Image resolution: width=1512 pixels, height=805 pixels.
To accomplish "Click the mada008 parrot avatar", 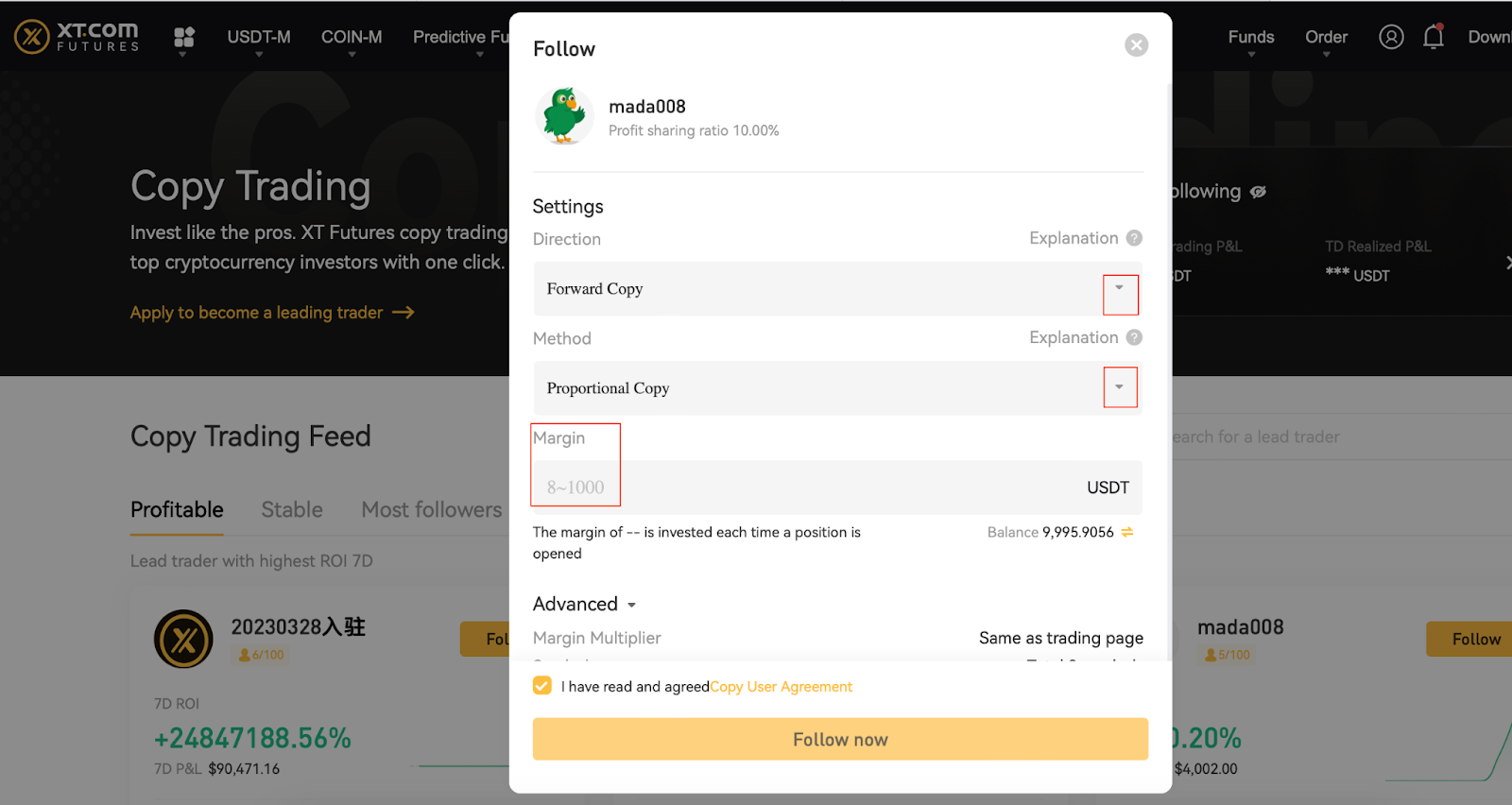I will tap(564, 116).
